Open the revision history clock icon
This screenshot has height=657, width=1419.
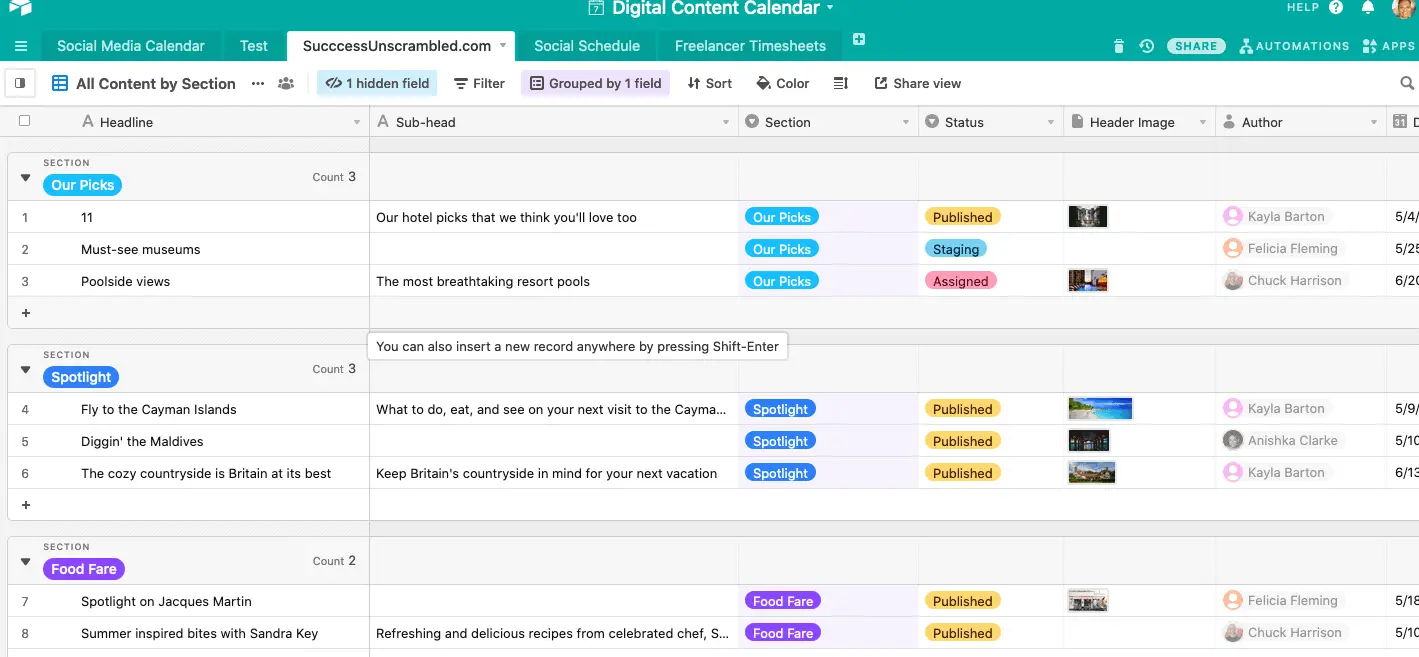1147,46
